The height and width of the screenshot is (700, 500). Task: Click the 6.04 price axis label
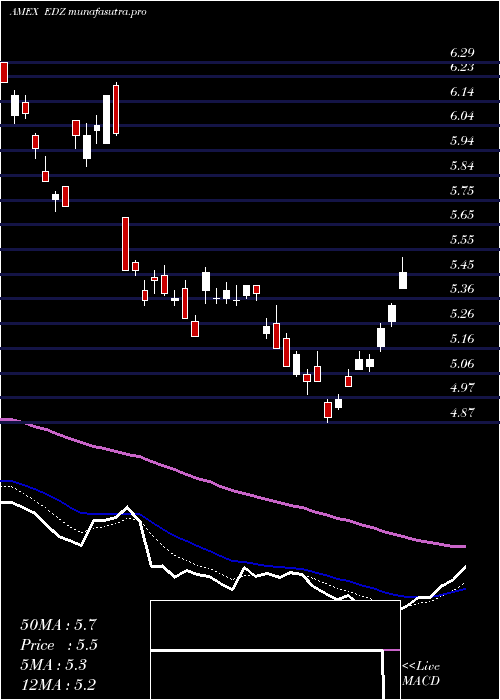click(462, 116)
